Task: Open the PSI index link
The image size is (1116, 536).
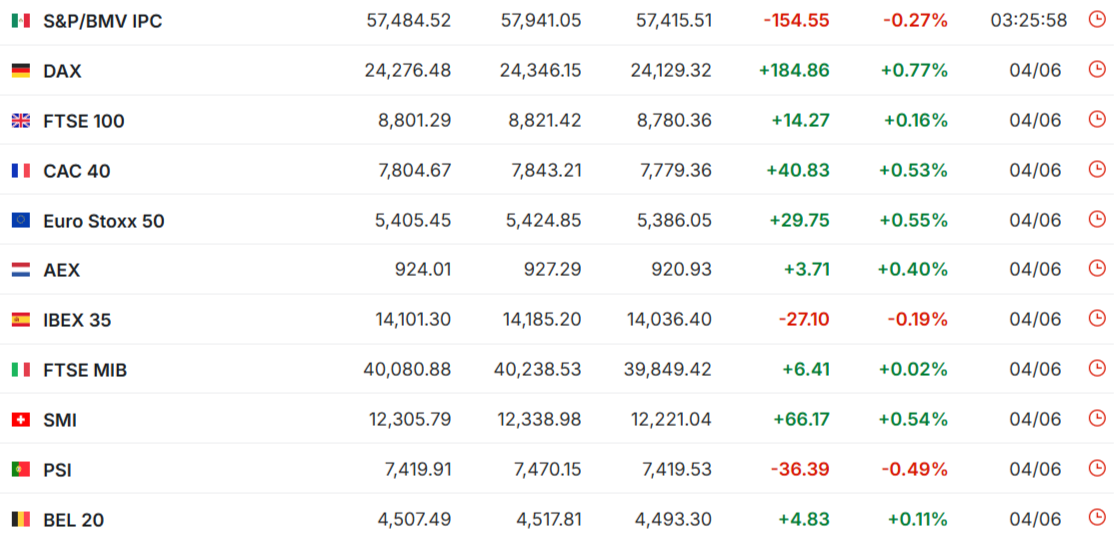Action: pyautogui.click(x=58, y=471)
